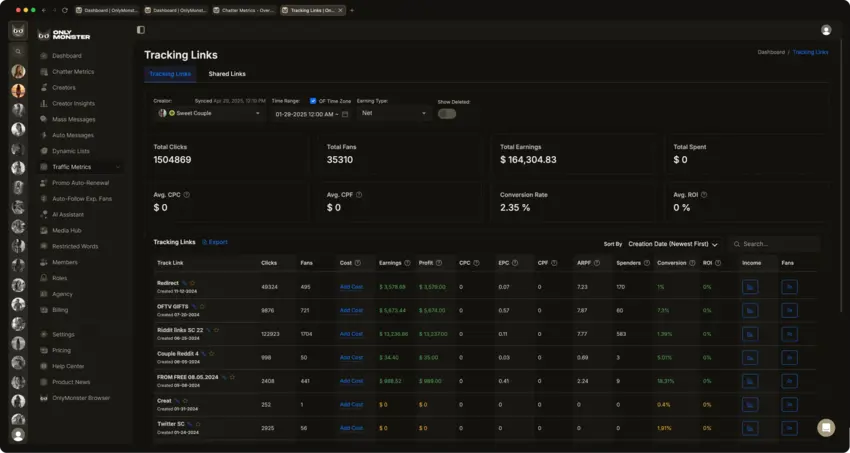Open the user profile icon top right

click(x=826, y=30)
